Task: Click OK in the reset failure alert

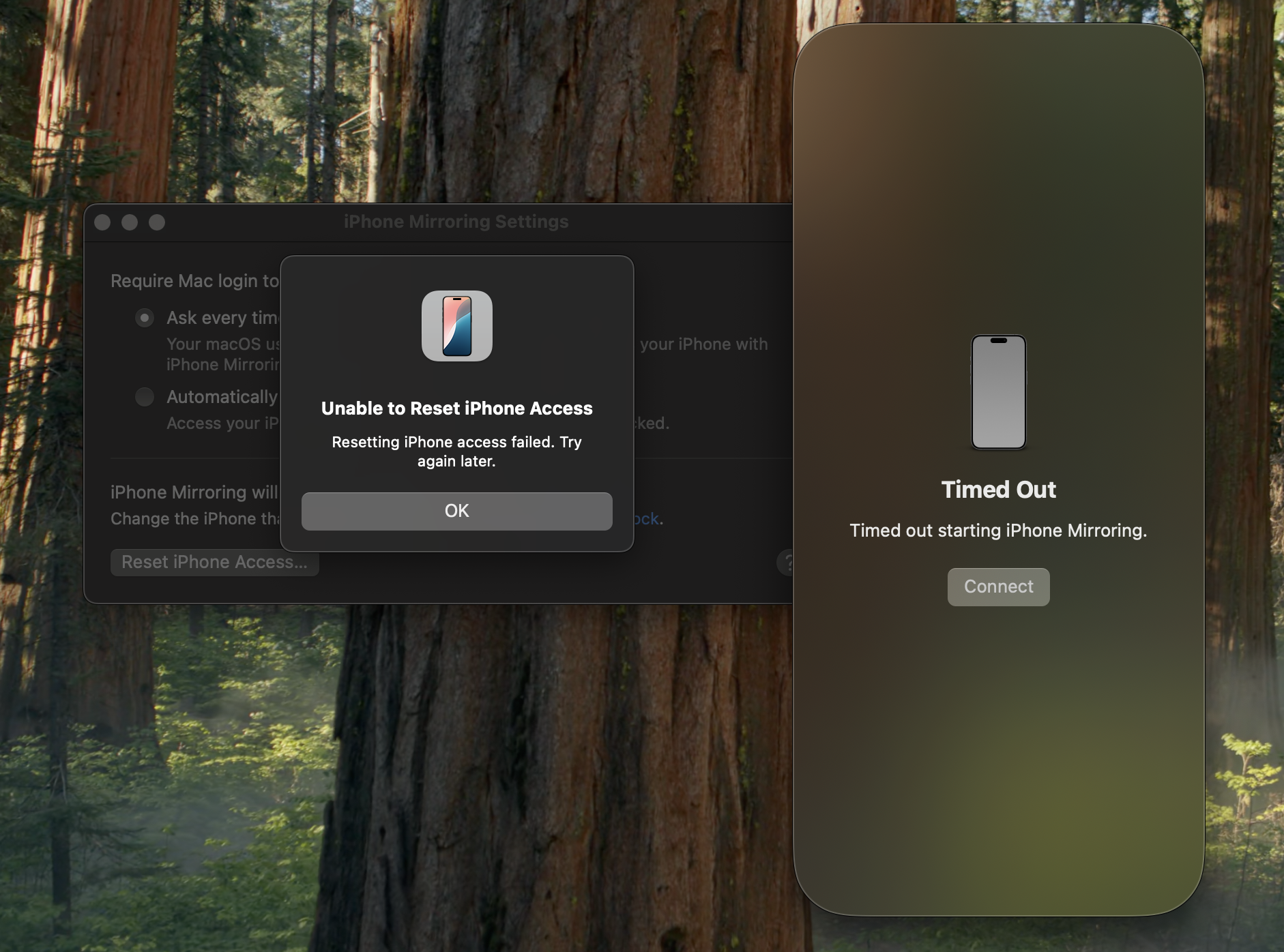Action: coord(456,511)
